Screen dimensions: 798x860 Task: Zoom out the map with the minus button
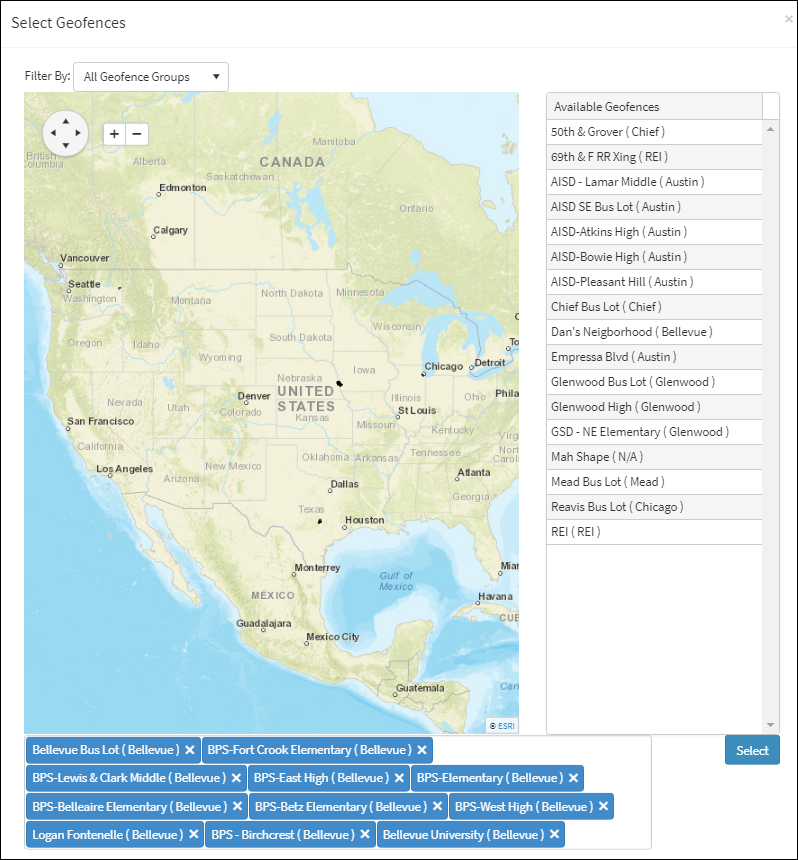pos(137,134)
